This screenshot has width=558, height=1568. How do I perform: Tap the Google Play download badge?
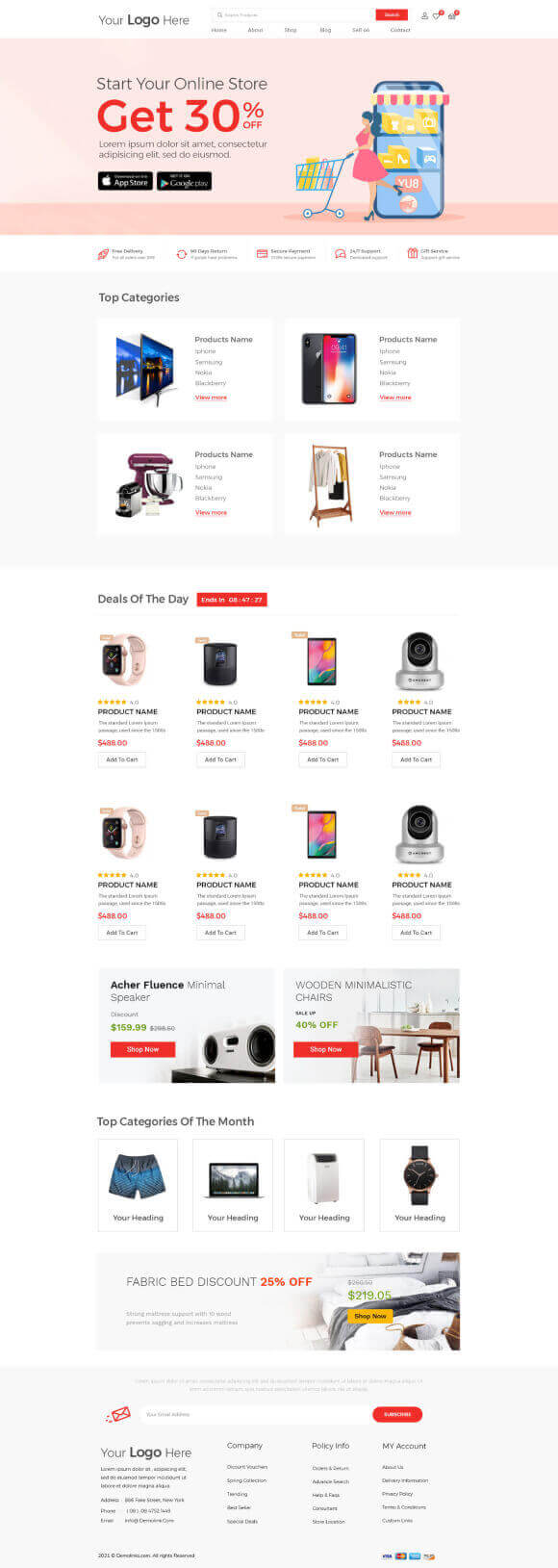tap(184, 181)
